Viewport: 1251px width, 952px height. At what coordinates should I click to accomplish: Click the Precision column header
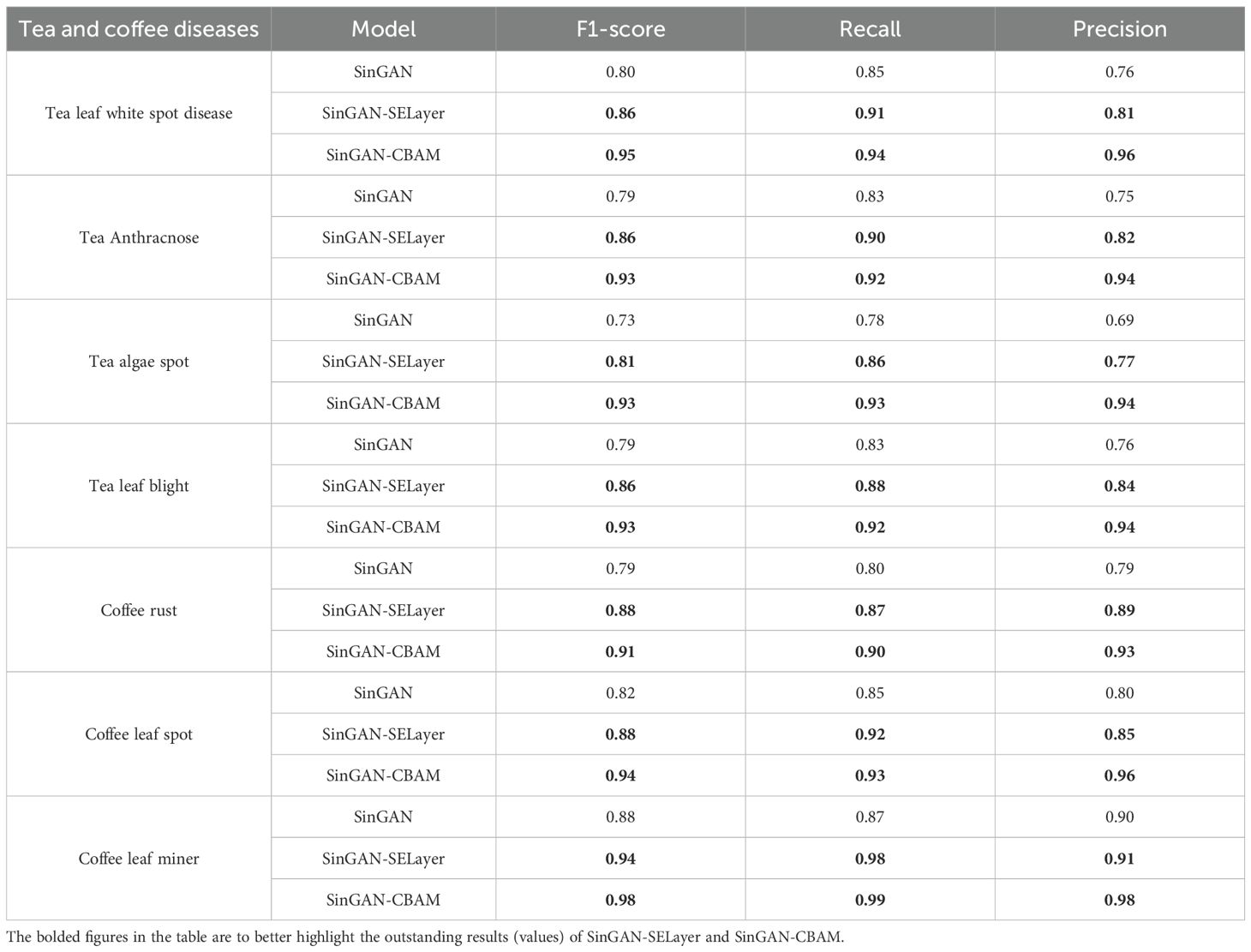tap(1119, 29)
